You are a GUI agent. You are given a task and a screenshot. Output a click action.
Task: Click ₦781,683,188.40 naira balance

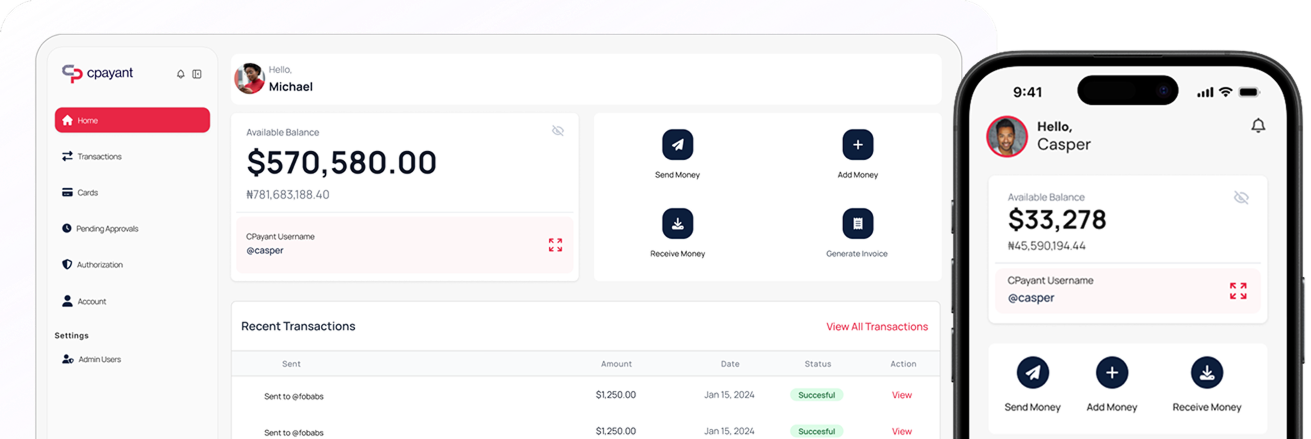pyautogui.click(x=288, y=194)
